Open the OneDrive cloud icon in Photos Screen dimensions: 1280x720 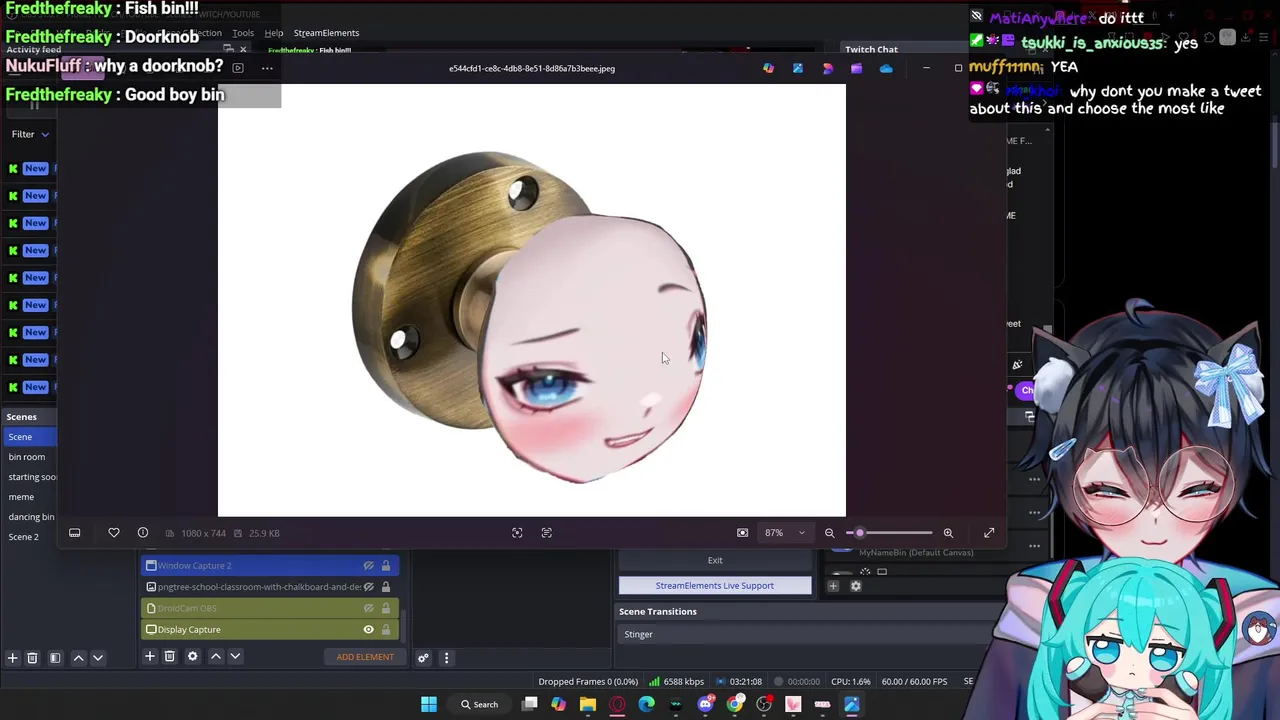click(x=886, y=68)
